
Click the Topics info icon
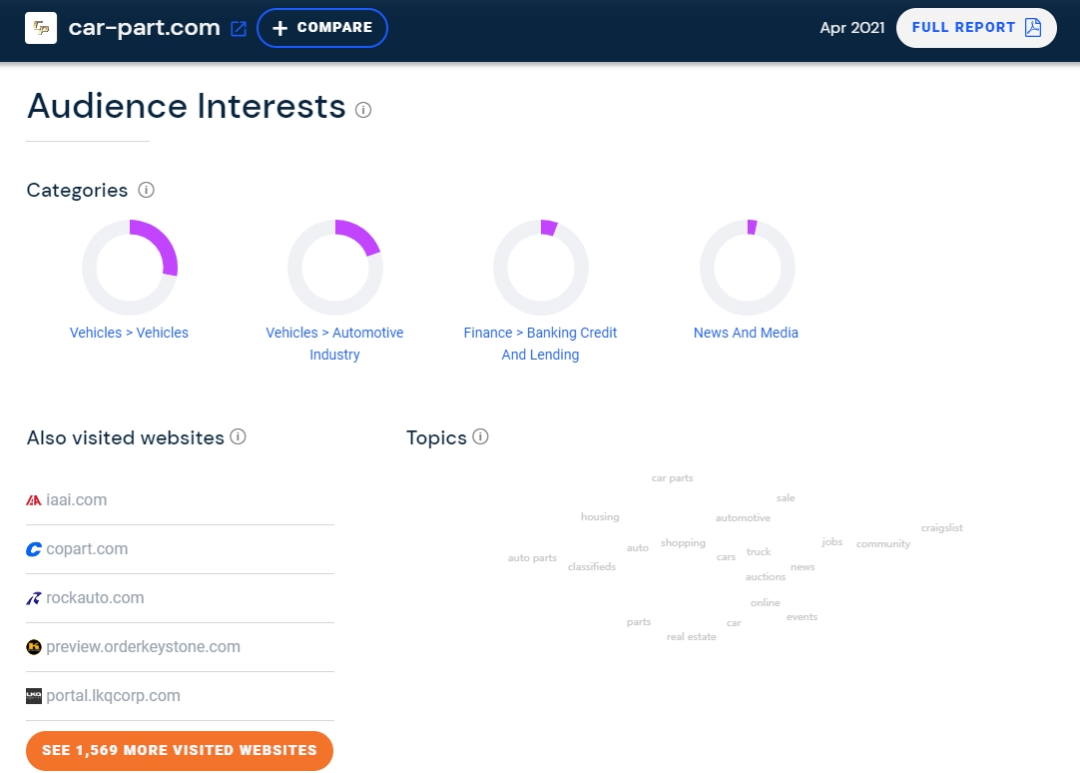(481, 437)
